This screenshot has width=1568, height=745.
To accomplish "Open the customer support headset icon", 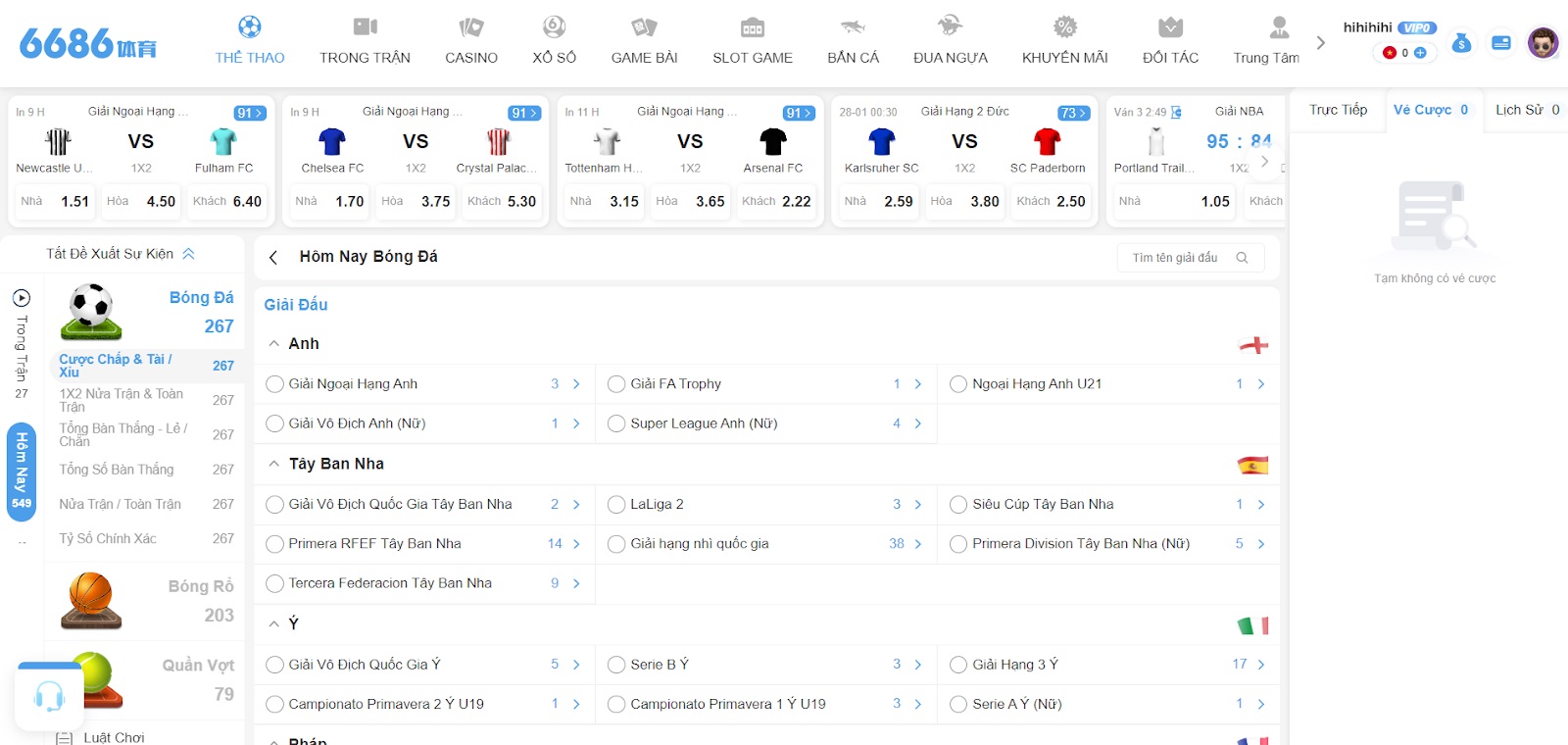I will click(x=49, y=697).
